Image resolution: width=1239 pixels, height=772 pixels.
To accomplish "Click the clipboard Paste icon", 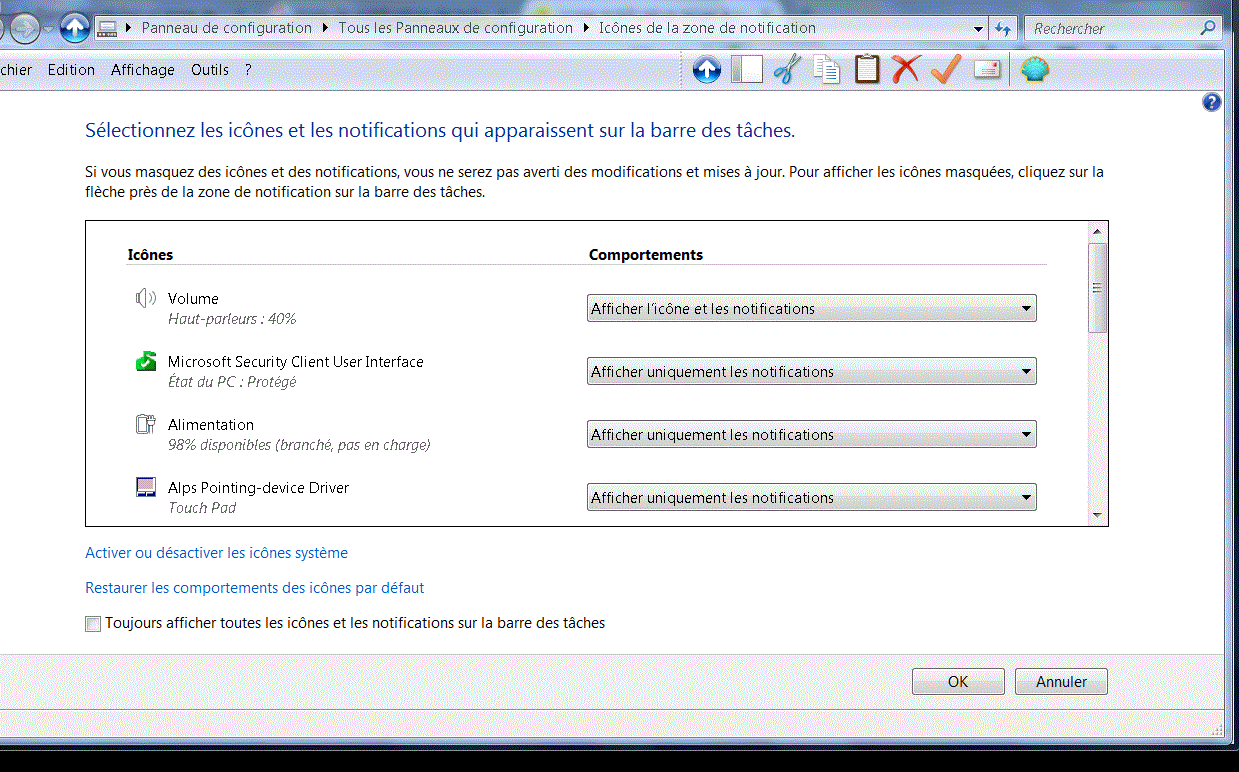I will coord(867,70).
